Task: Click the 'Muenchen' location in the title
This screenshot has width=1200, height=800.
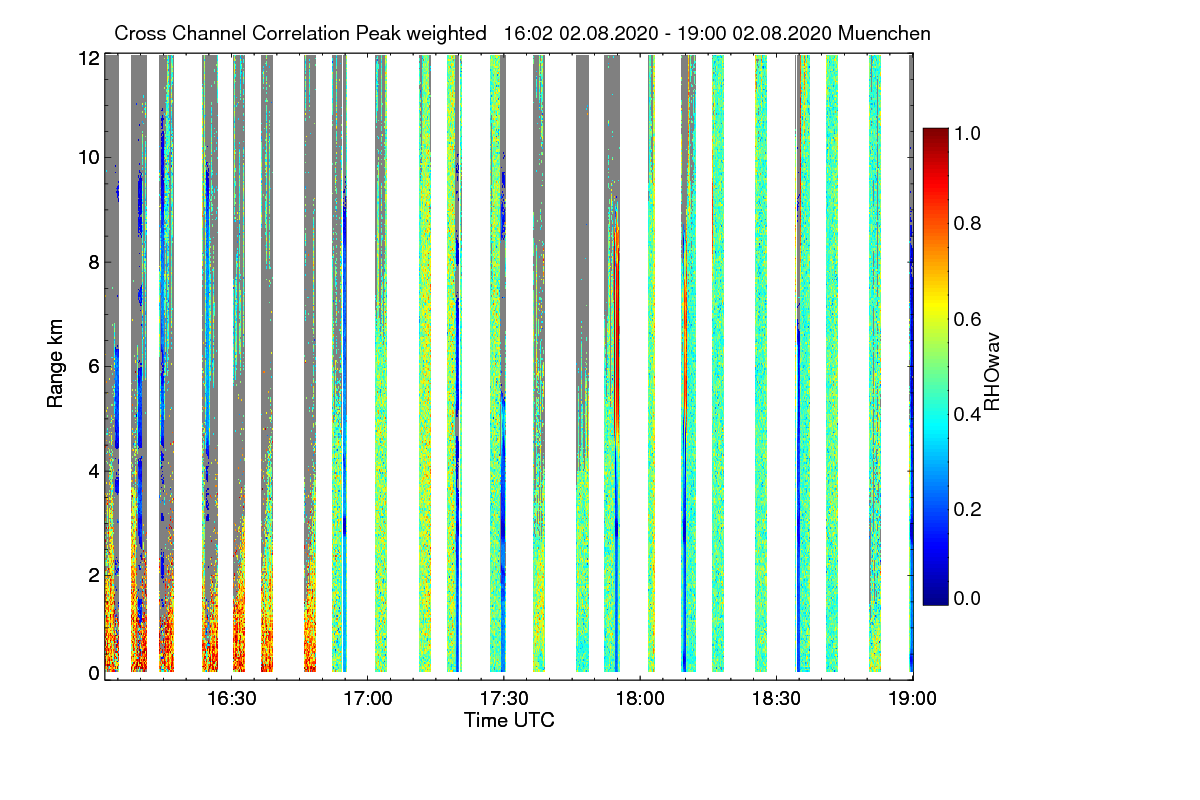Action: pyautogui.click(x=884, y=34)
